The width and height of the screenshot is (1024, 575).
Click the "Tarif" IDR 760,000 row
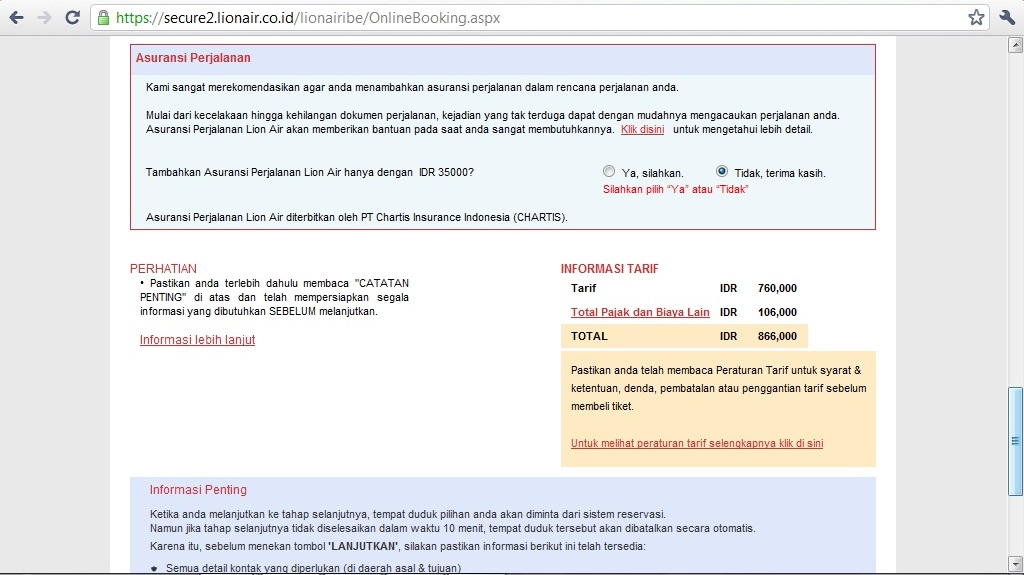[684, 288]
